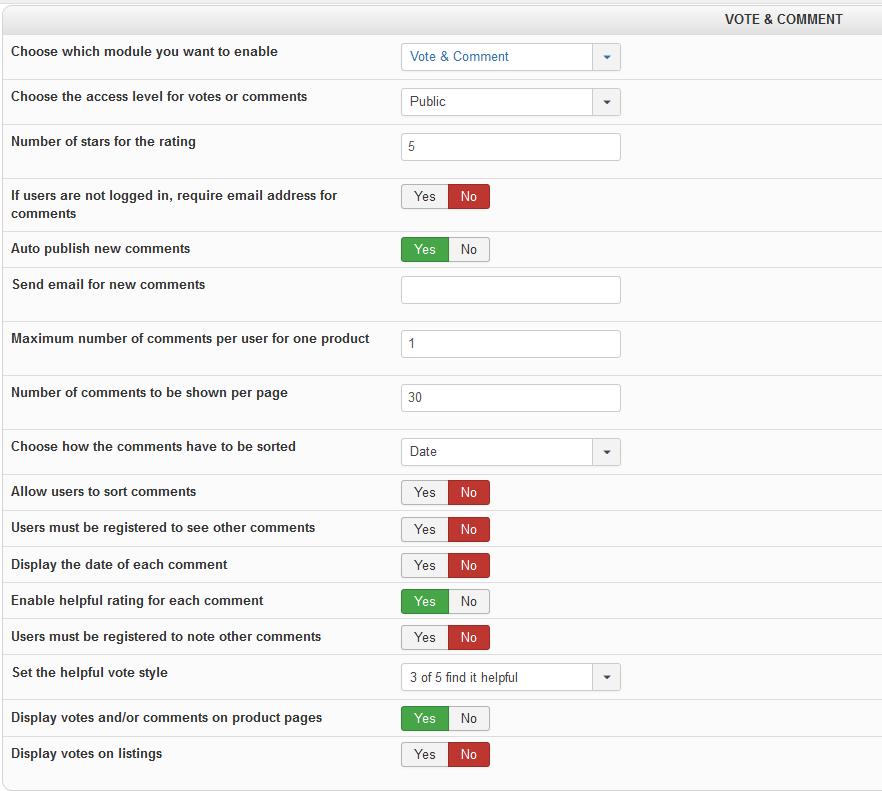Enable displaying the date of each comment
This screenshot has height=791, width=882.
pyautogui.click(x=425, y=566)
